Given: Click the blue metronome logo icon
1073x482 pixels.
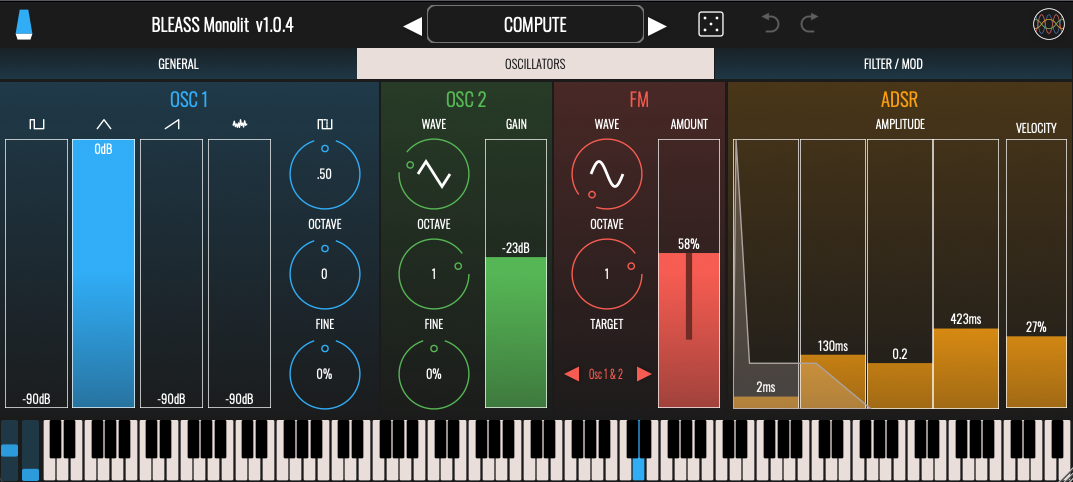Looking at the screenshot, I should [x=25, y=25].
